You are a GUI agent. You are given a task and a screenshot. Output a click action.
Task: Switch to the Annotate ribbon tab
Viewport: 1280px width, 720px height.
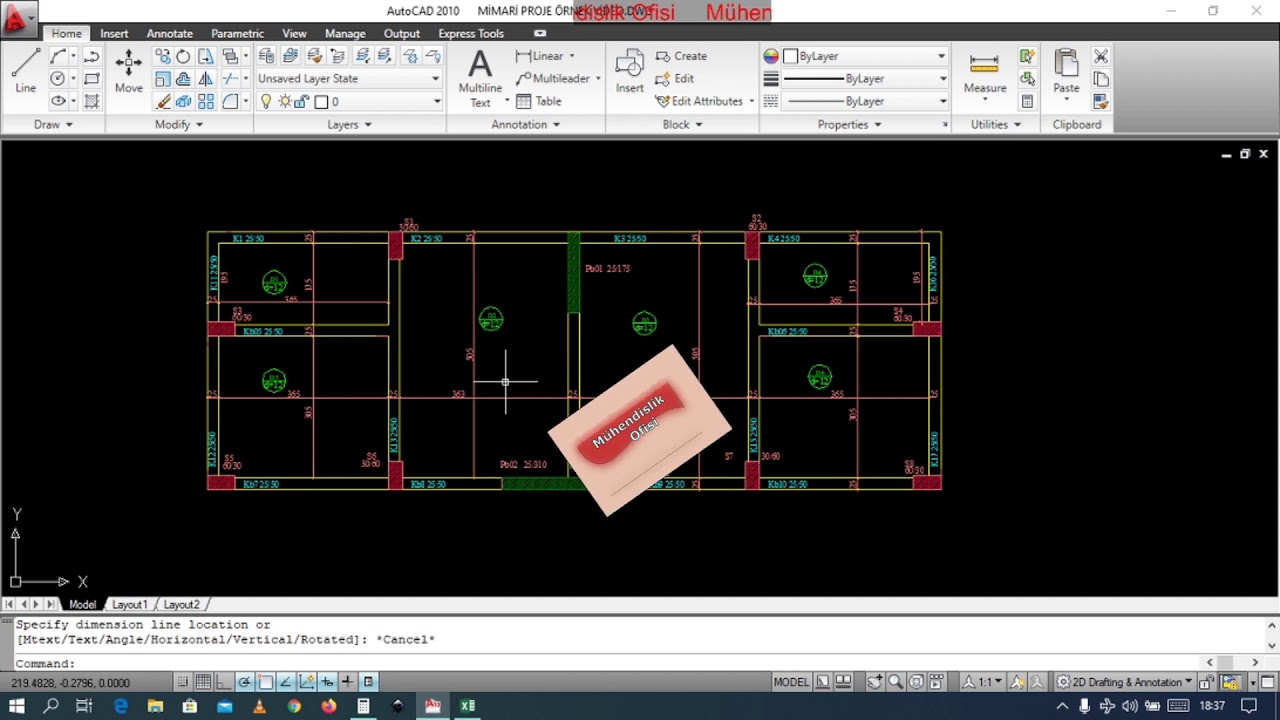point(169,33)
